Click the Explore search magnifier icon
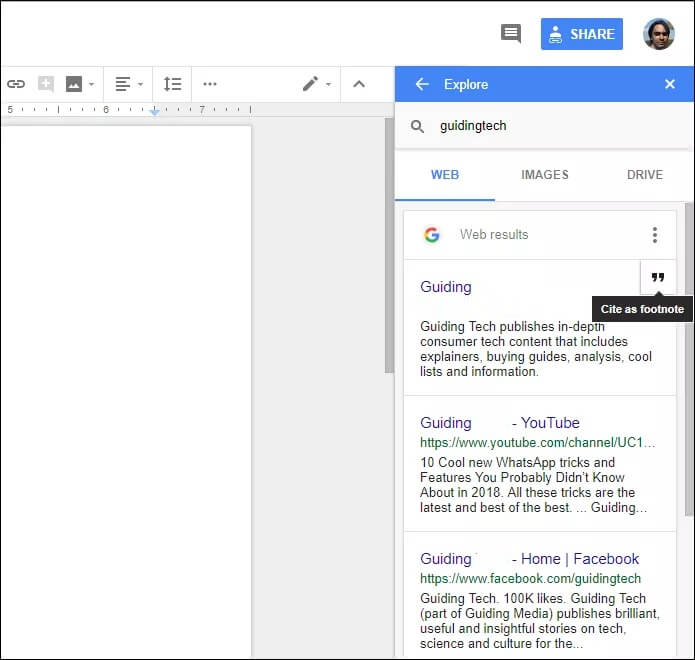Screen dimensions: 695x660 click(x=417, y=126)
